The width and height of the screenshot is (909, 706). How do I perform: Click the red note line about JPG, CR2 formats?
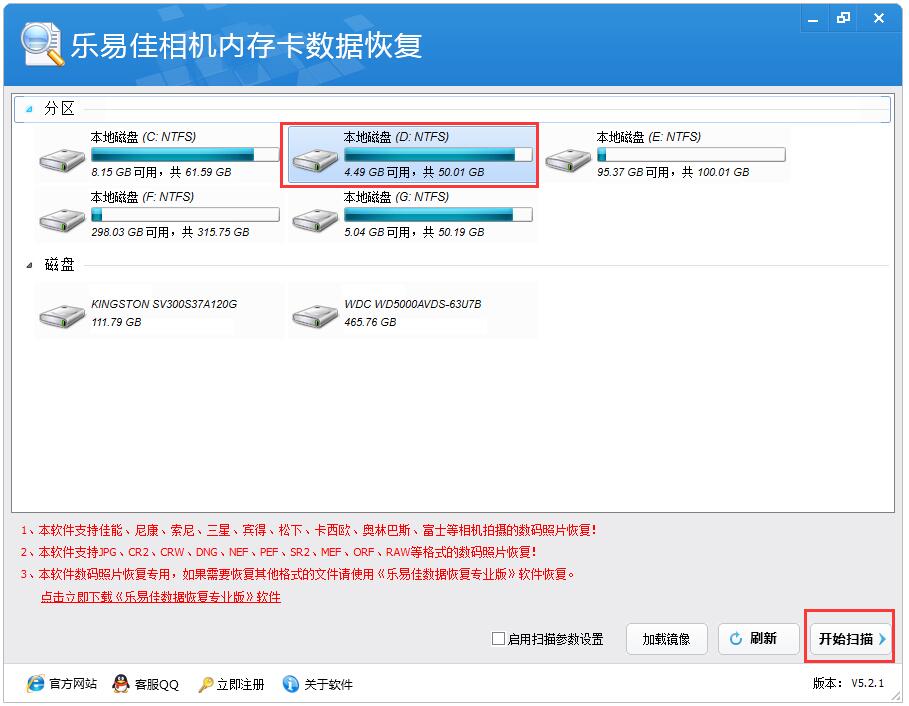[278, 552]
